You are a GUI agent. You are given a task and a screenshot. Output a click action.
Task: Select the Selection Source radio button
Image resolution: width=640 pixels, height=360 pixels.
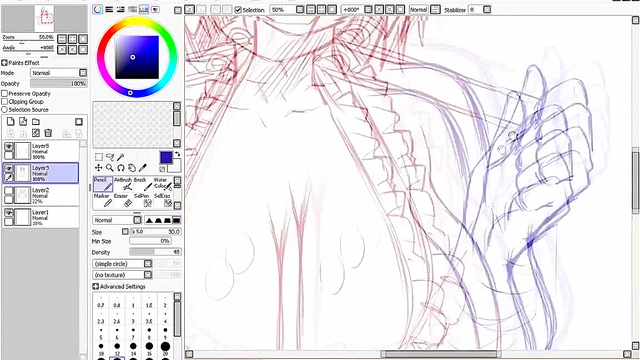[4, 110]
